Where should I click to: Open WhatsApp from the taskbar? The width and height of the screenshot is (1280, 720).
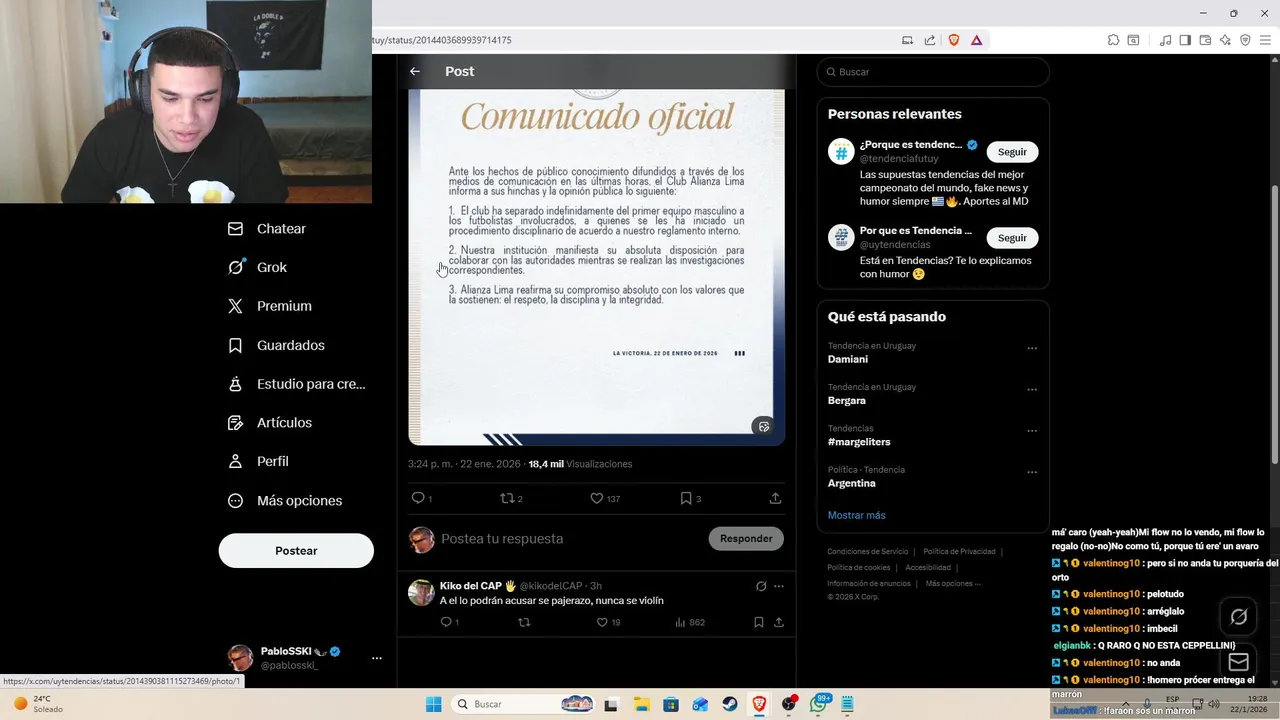click(x=819, y=704)
